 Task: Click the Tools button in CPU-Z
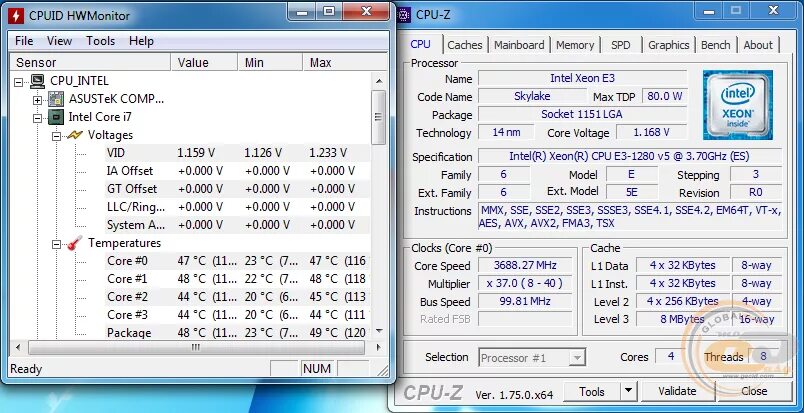click(592, 391)
